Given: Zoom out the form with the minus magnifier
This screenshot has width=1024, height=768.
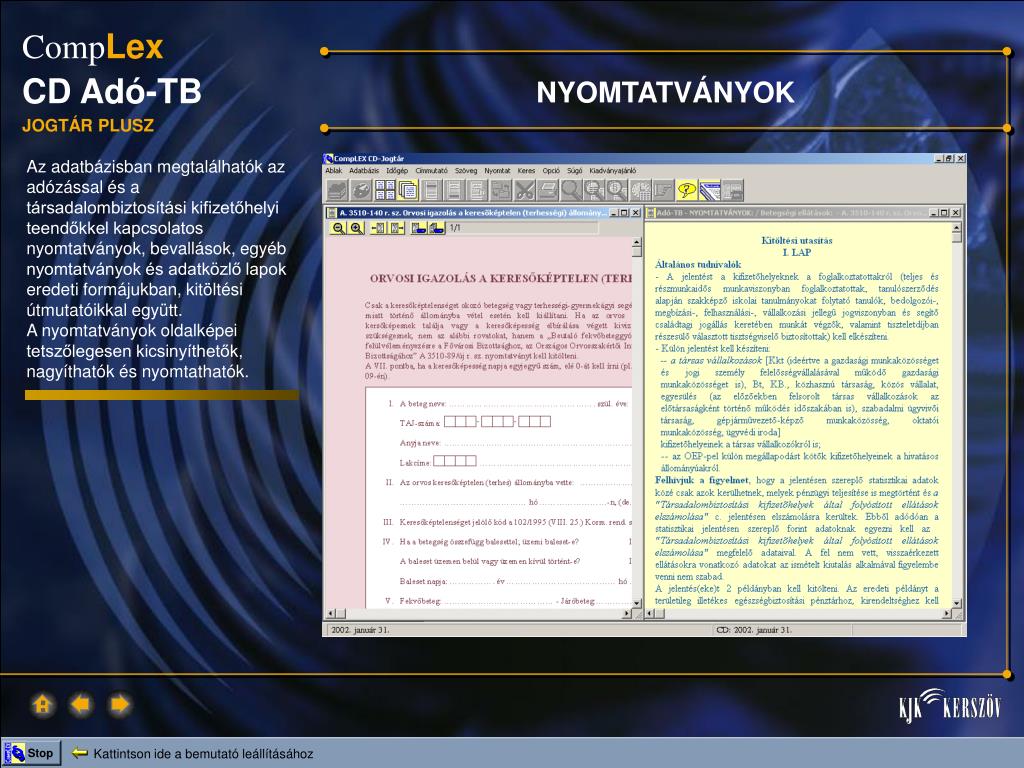Looking at the screenshot, I should point(338,228).
